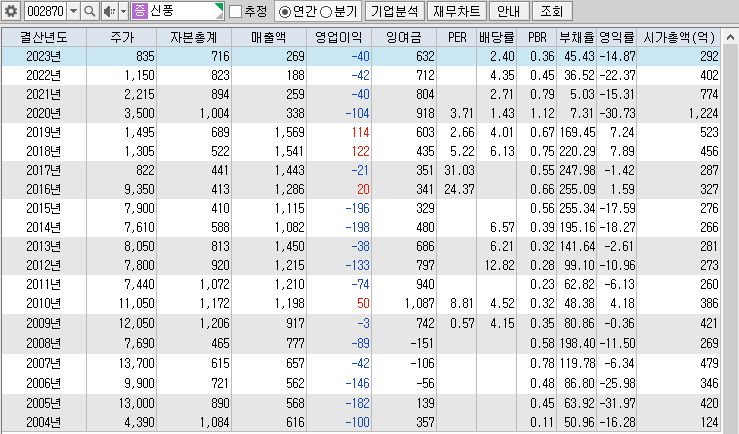The width and height of the screenshot is (739, 434).
Task: Click PER value 31.03 in 2017년 row
Action: (459, 170)
